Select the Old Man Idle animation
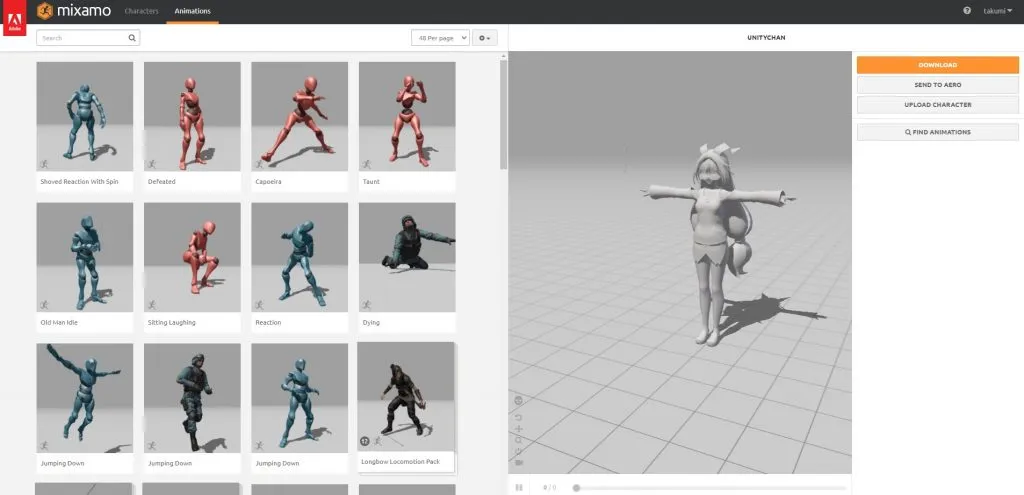Viewport: 1024px width, 495px height. point(85,257)
